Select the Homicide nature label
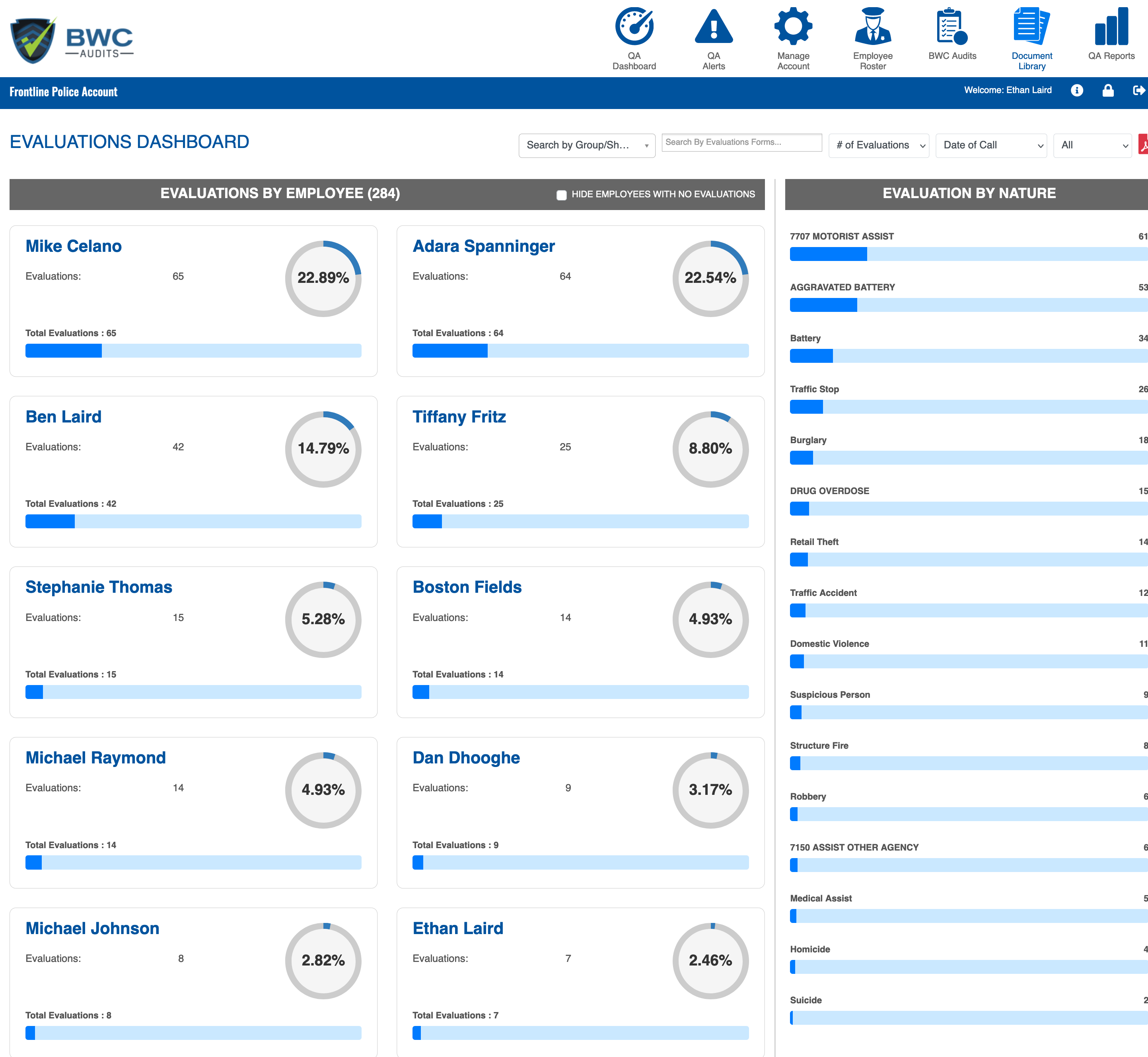This screenshot has height=1057, width=1148. click(x=809, y=949)
